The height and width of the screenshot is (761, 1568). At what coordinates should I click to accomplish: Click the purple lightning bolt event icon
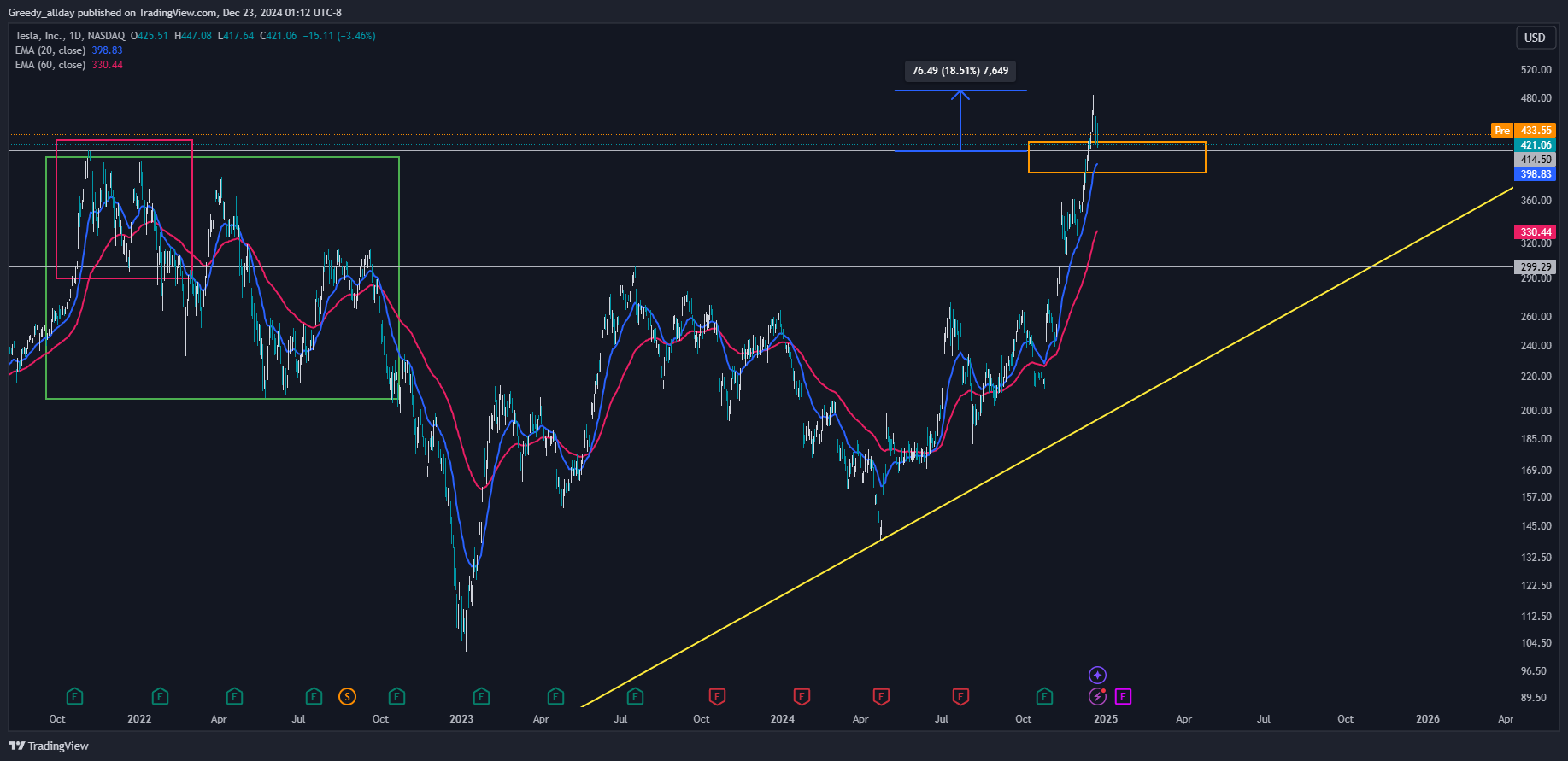1097,697
